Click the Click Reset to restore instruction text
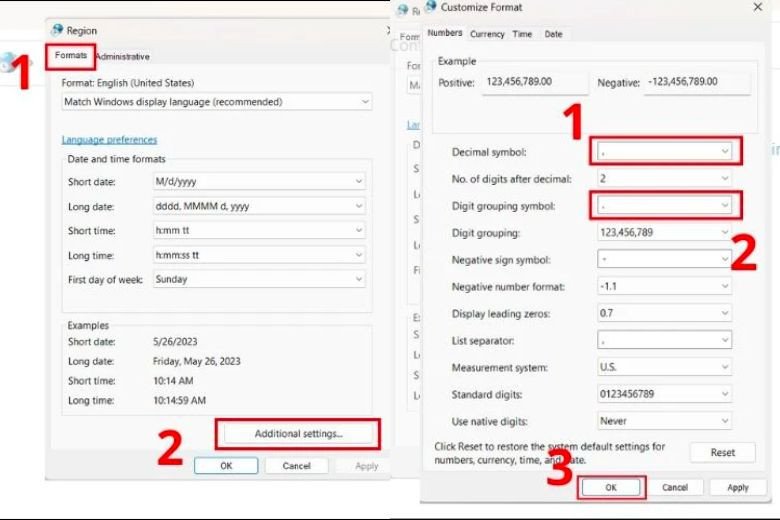The width and height of the screenshot is (780, 520). tap(550, 453)
